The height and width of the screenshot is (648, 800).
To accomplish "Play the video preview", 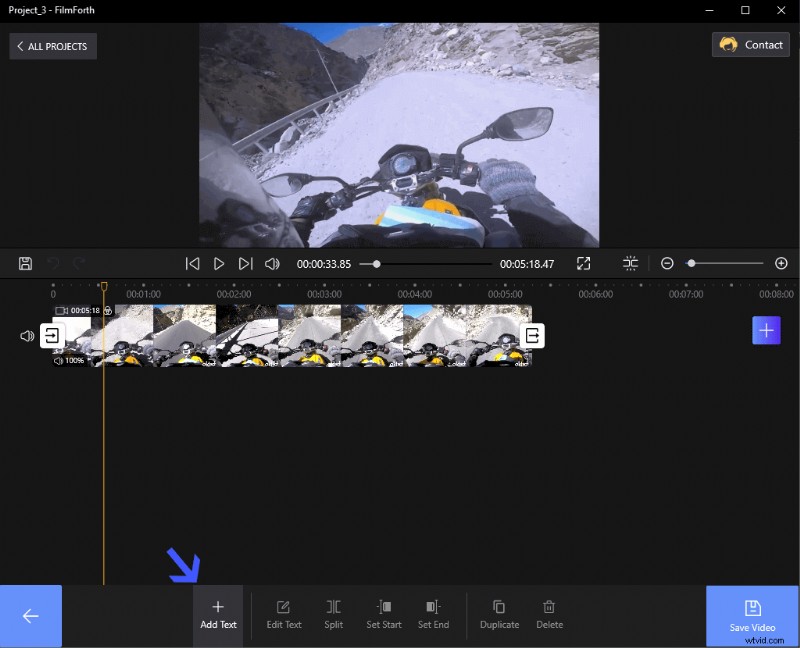I will [219, 263].
